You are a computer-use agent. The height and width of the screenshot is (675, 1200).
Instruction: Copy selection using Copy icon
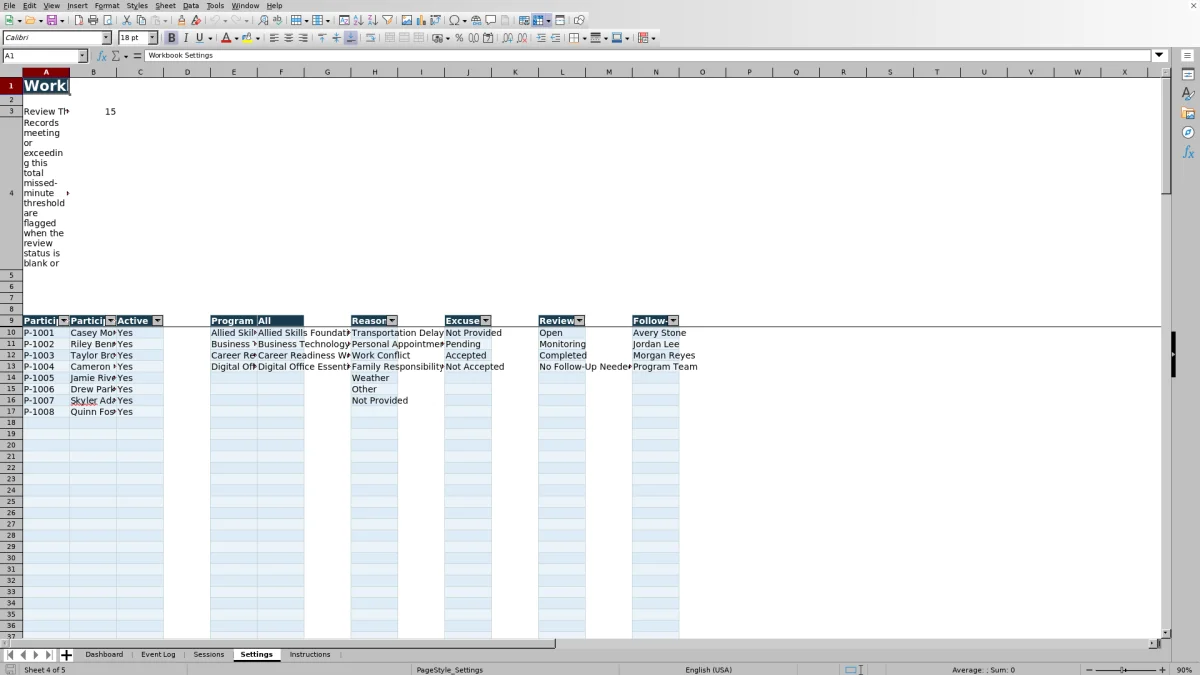point(141,20)
